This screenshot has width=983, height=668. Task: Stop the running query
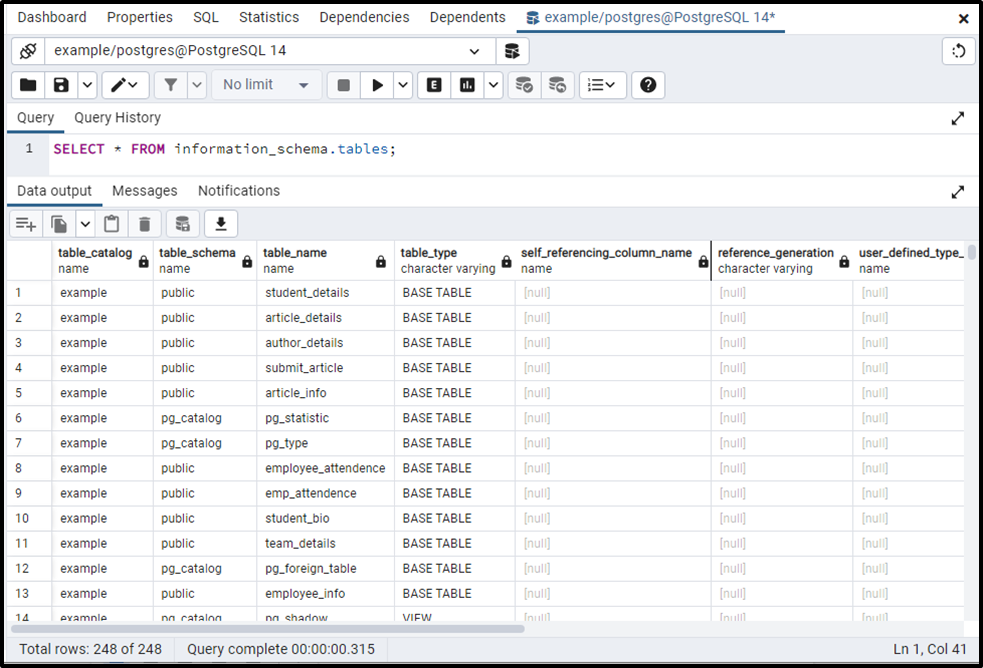[342, 85]
